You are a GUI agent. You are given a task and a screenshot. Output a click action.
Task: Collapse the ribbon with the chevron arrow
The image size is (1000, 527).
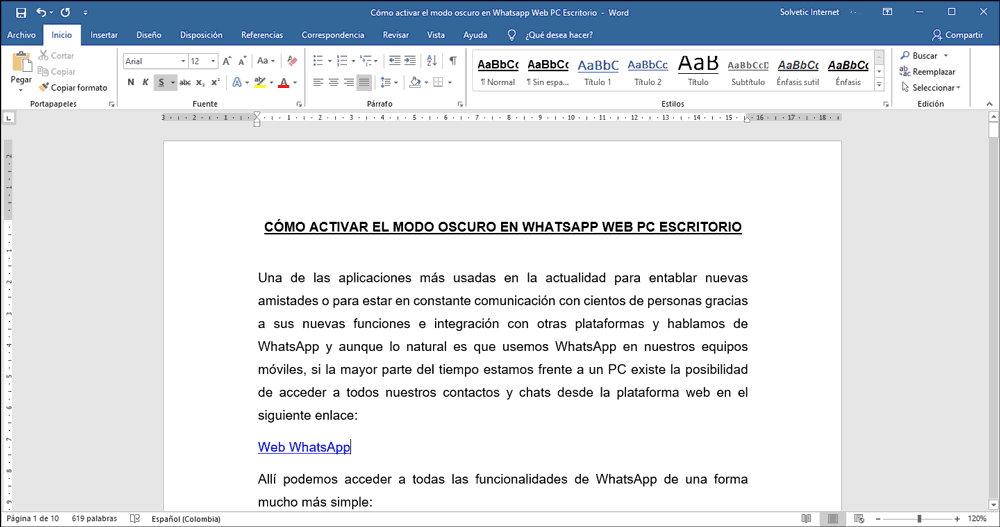pyautogui.click(x=989, y=104)
